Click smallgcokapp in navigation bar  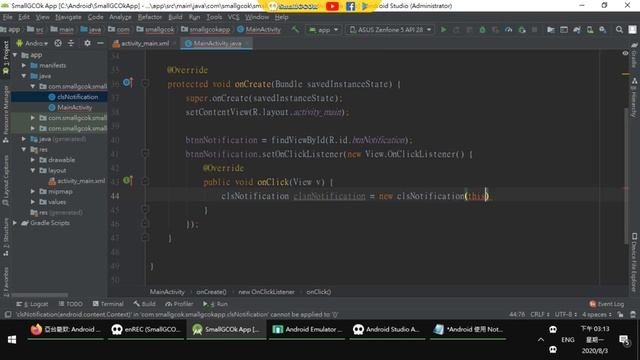206,29
